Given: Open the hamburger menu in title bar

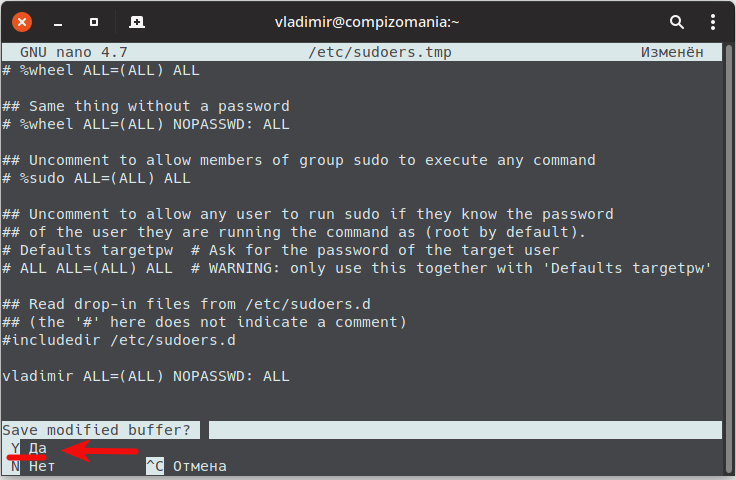Looking at the screenshot, I should (x=712, y=21).
